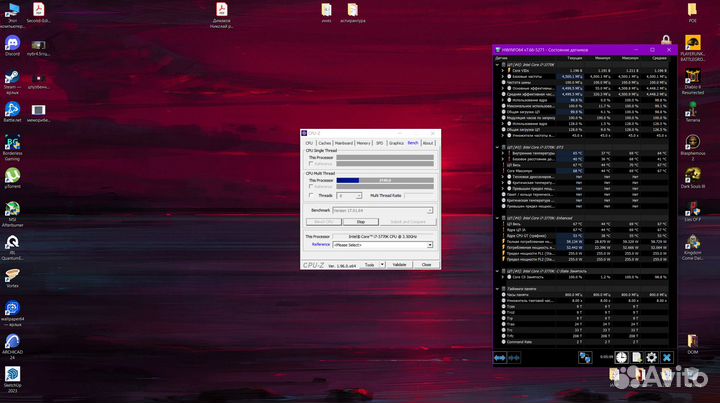This screenshot has height=403, width=720.
Task: Open the Steam desktop shortcut
Action: (x=12, y=83)
